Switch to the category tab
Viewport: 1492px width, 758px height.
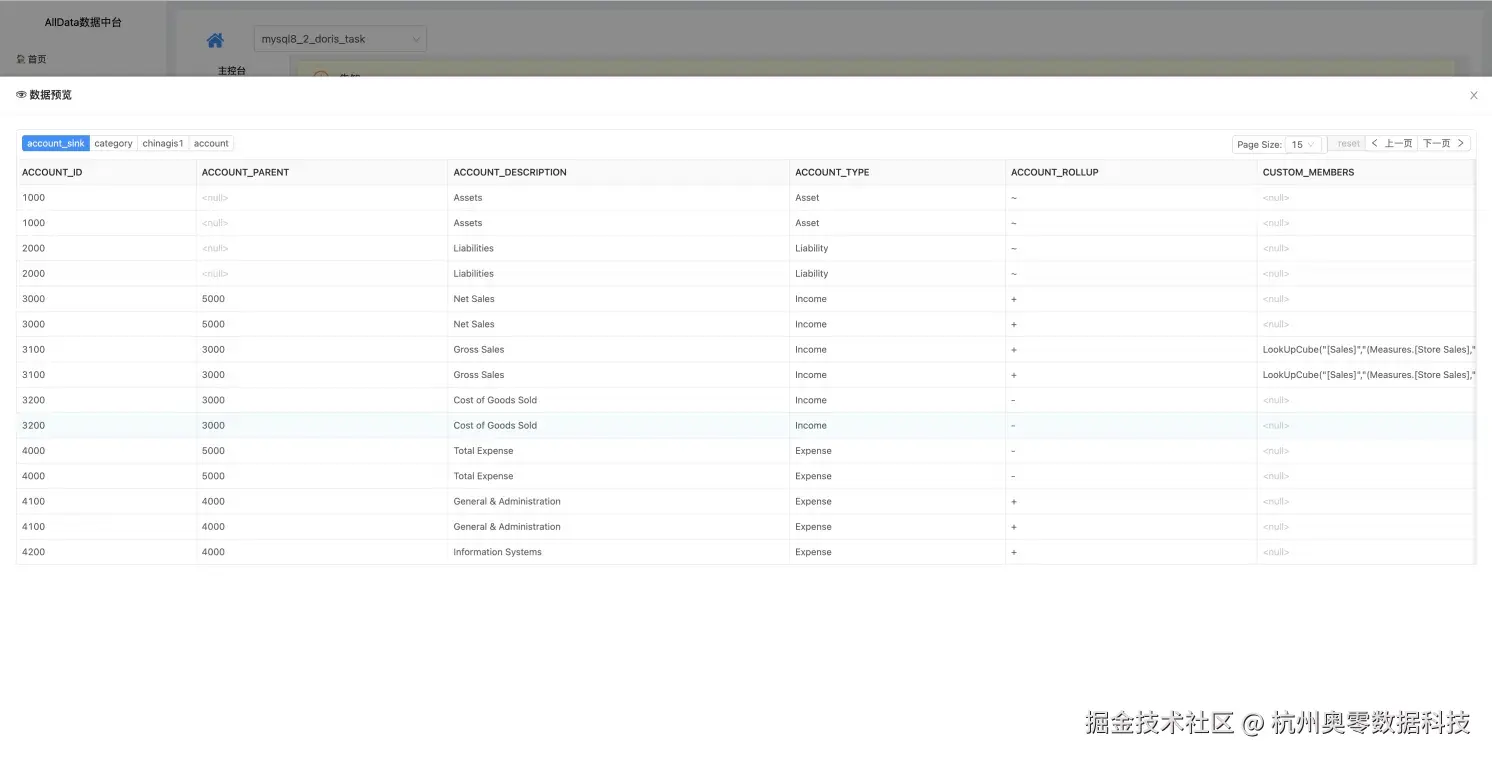(113, 143)
